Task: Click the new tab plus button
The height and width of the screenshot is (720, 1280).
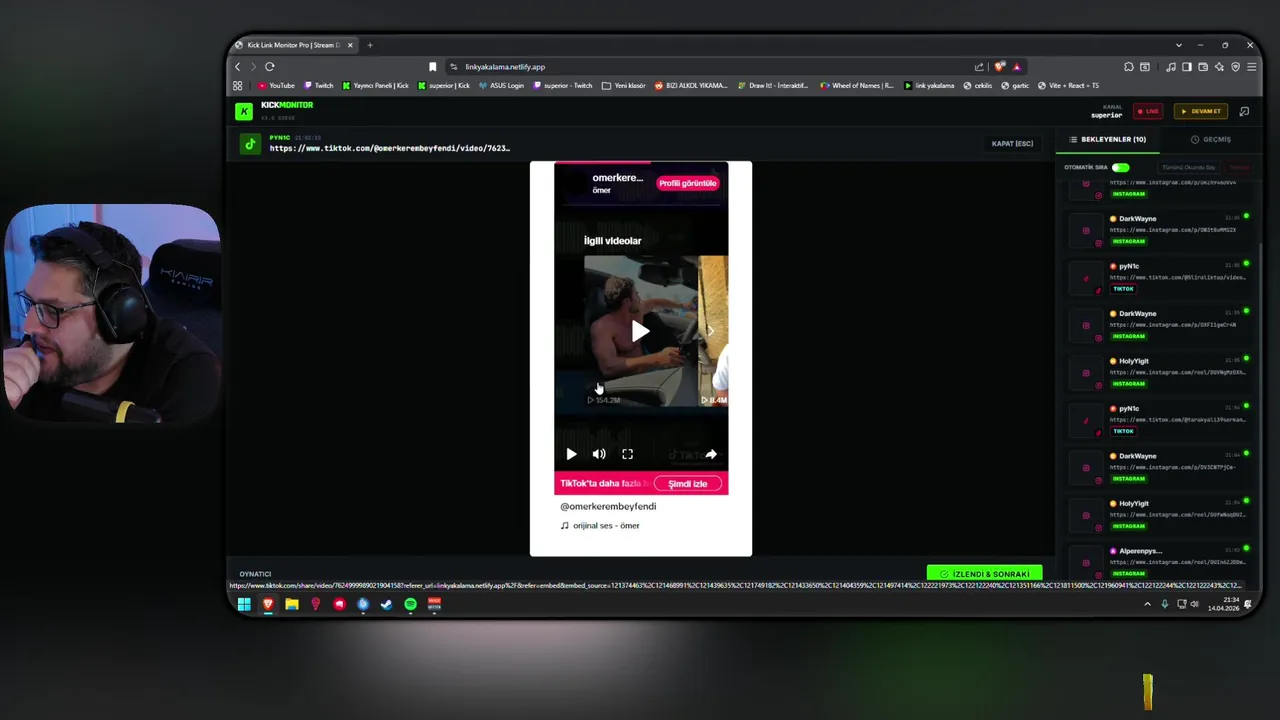Action: click(370, 45)
